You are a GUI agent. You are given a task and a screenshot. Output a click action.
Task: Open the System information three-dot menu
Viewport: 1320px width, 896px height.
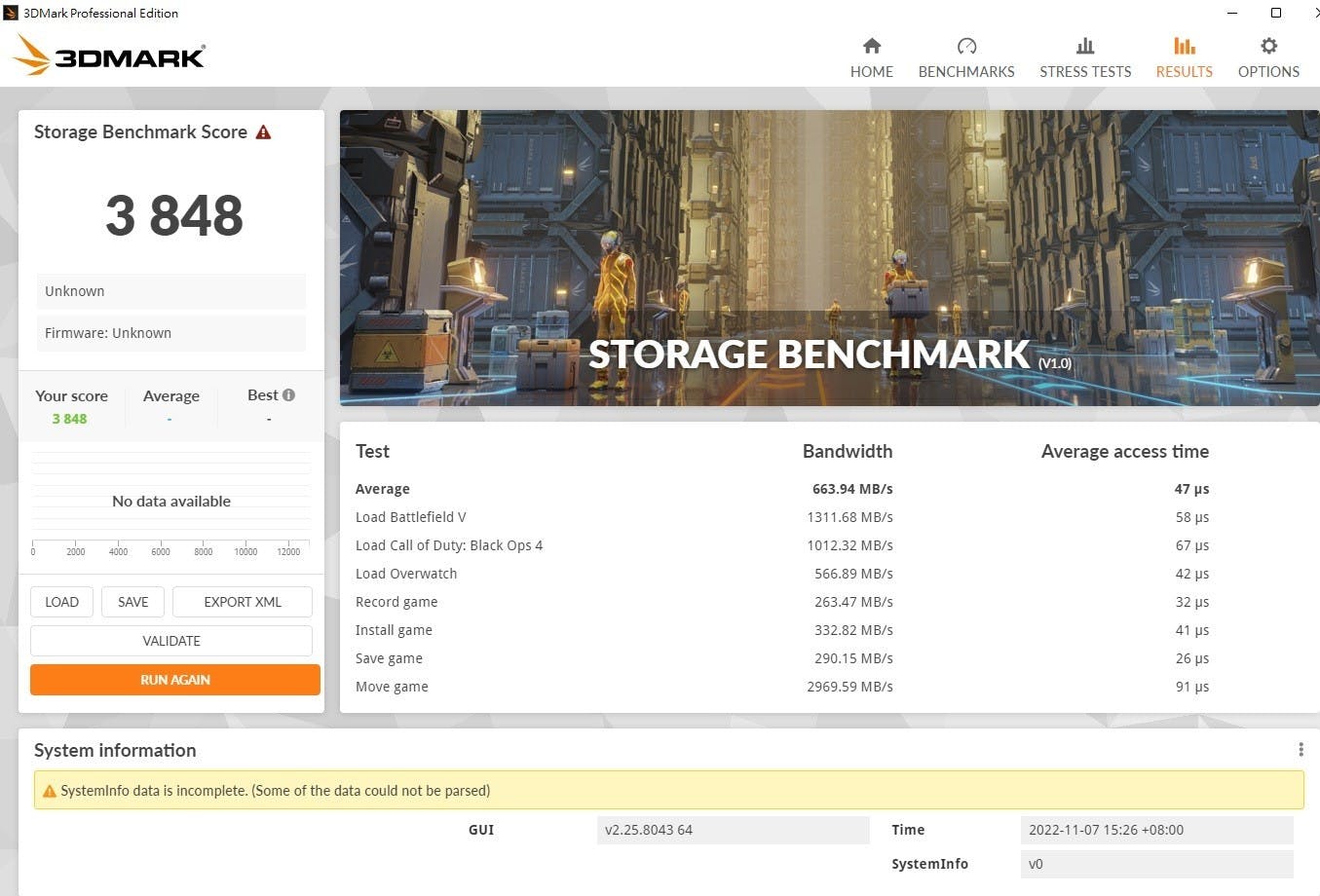(x=1301, y=749)
